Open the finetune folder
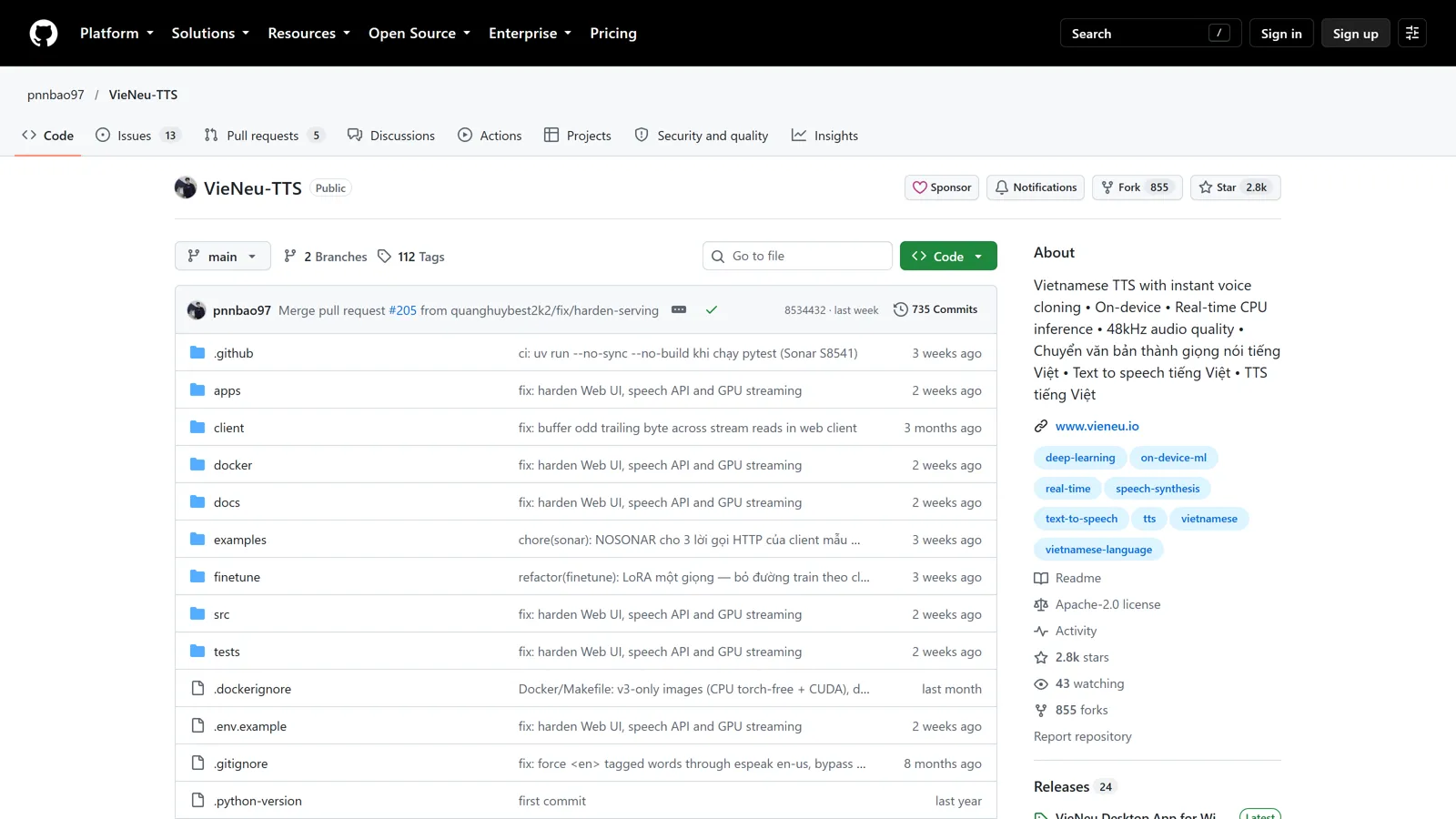 [237, 577]
